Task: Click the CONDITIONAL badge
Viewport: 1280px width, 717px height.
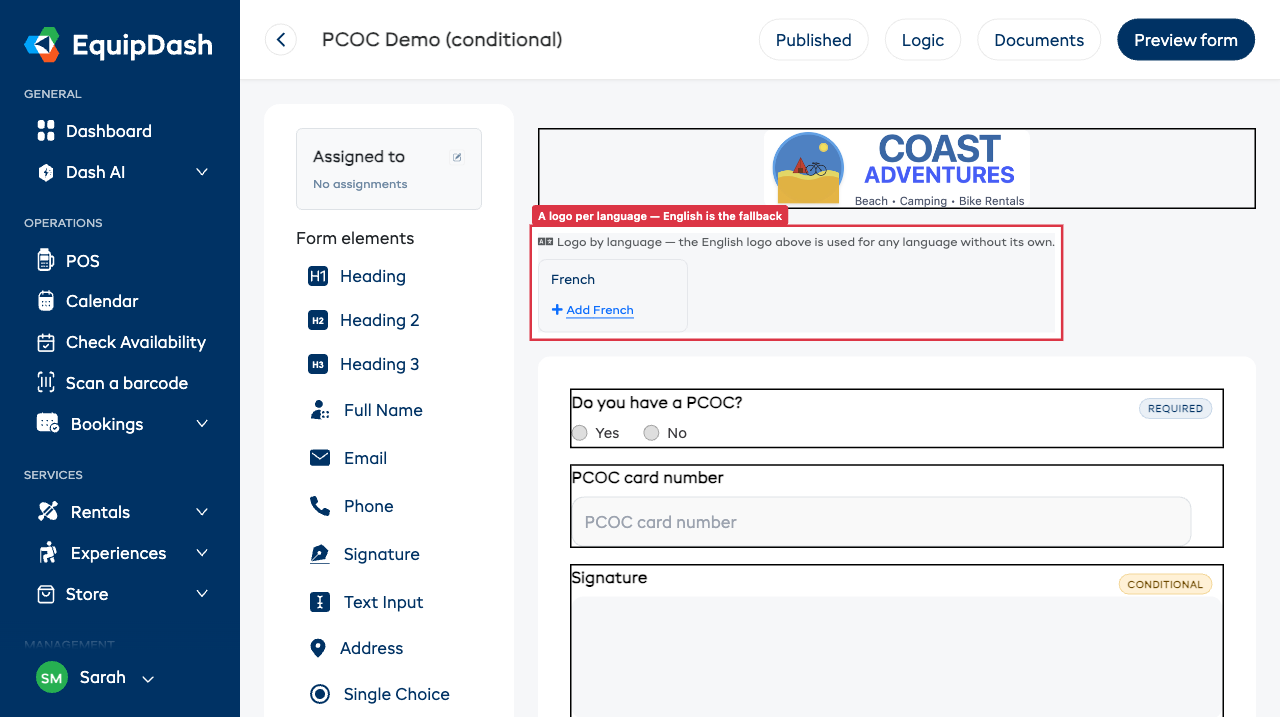Action: click(x=1165, y=584)
